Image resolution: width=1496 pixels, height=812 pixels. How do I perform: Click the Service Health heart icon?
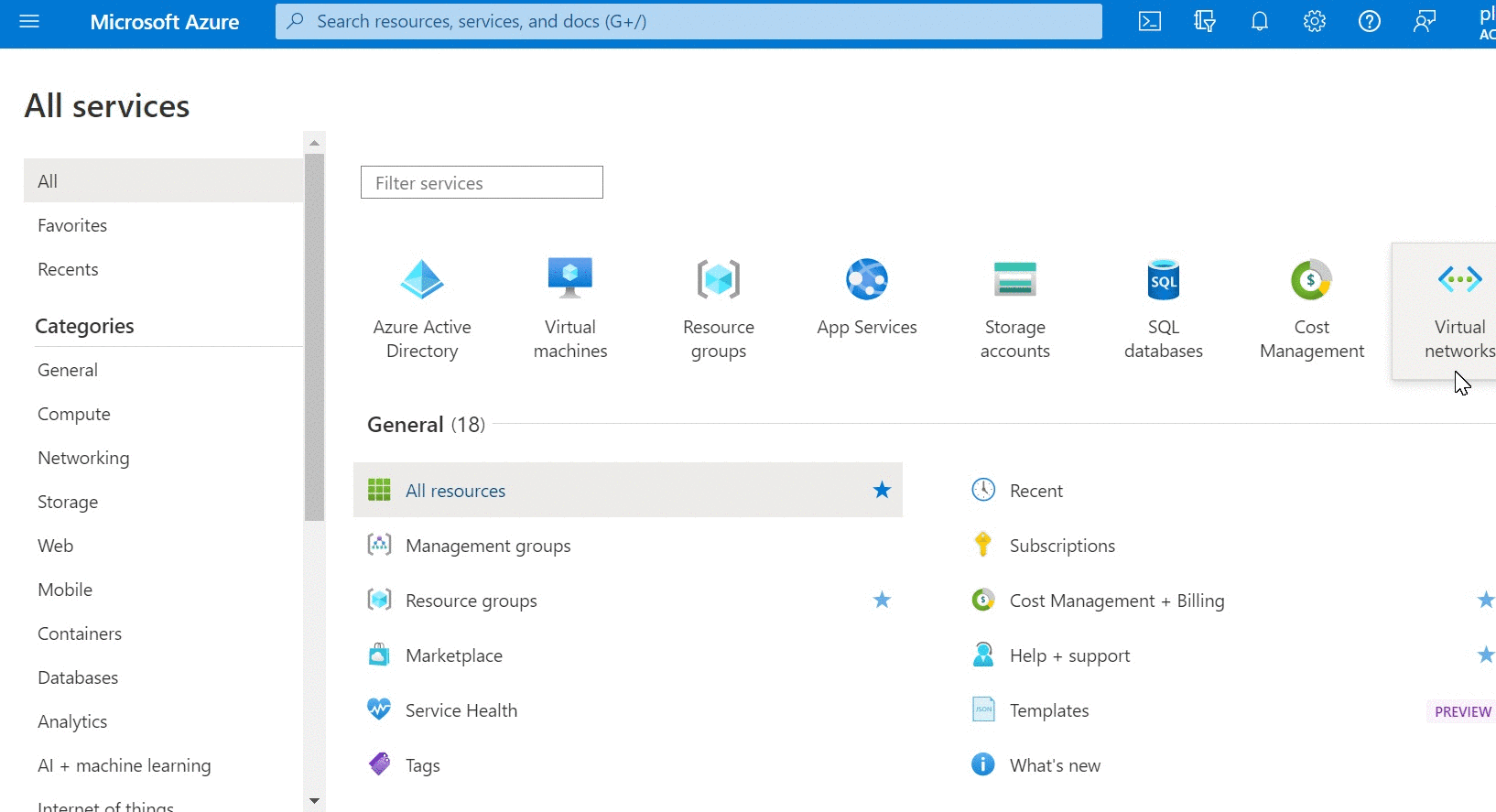pos(379,709)
